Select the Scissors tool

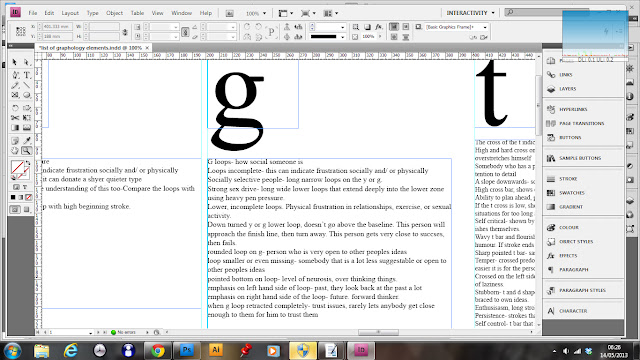15,118
